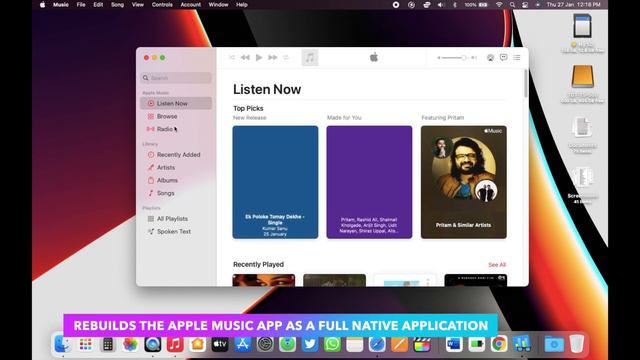Viewport: 640px width, 360px height.
Task: Open the battery status showing 100%
Action: click(x=476, y=5)
